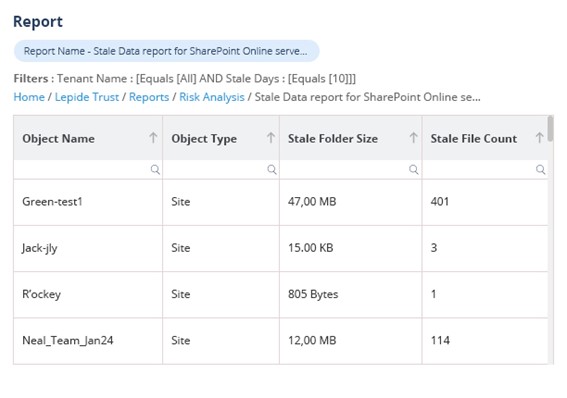
Task: Focus the Stale Folder Size filter field
Action: [350, 170]
